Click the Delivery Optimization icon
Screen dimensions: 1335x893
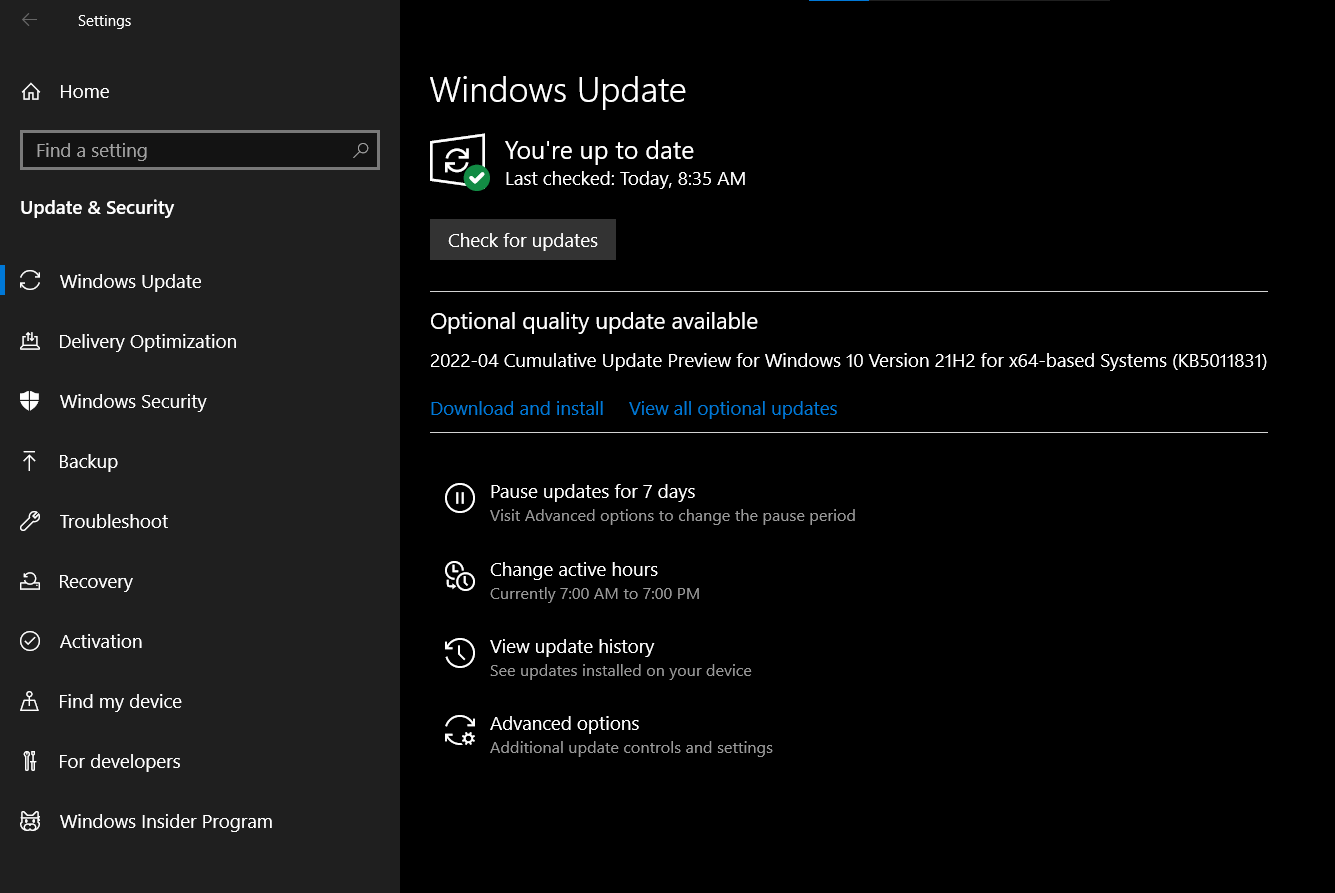tap(30, 341)
